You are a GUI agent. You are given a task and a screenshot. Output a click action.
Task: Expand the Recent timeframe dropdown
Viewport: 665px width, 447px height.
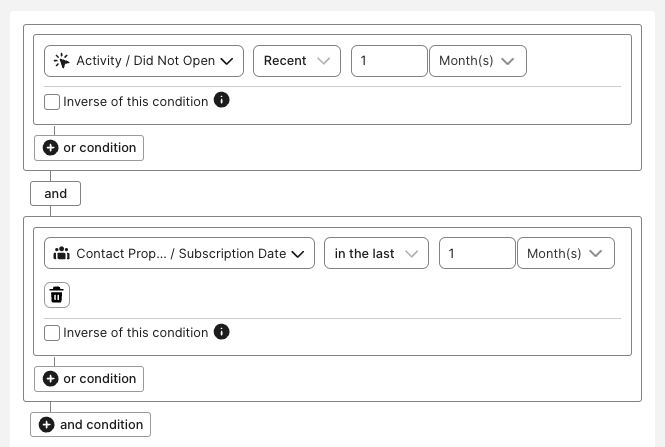click(x=296, y=61)
